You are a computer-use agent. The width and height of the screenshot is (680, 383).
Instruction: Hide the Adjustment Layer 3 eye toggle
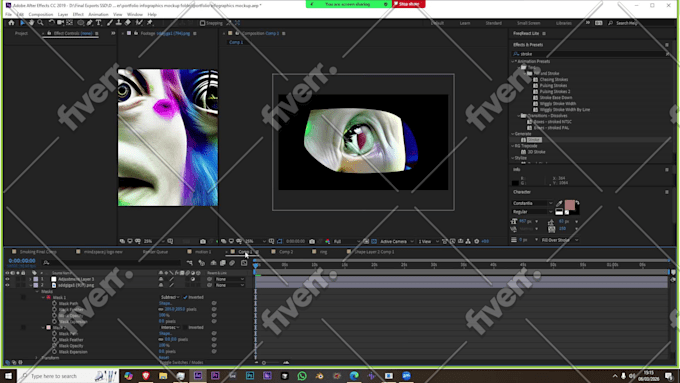point(7,279)
